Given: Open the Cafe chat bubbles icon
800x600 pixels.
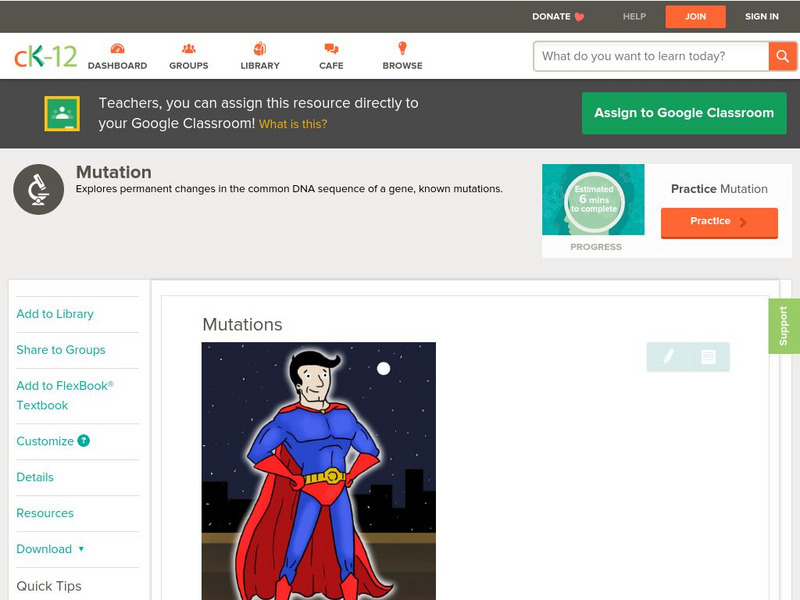Looking at the screenshot, I should pos(331,48).
